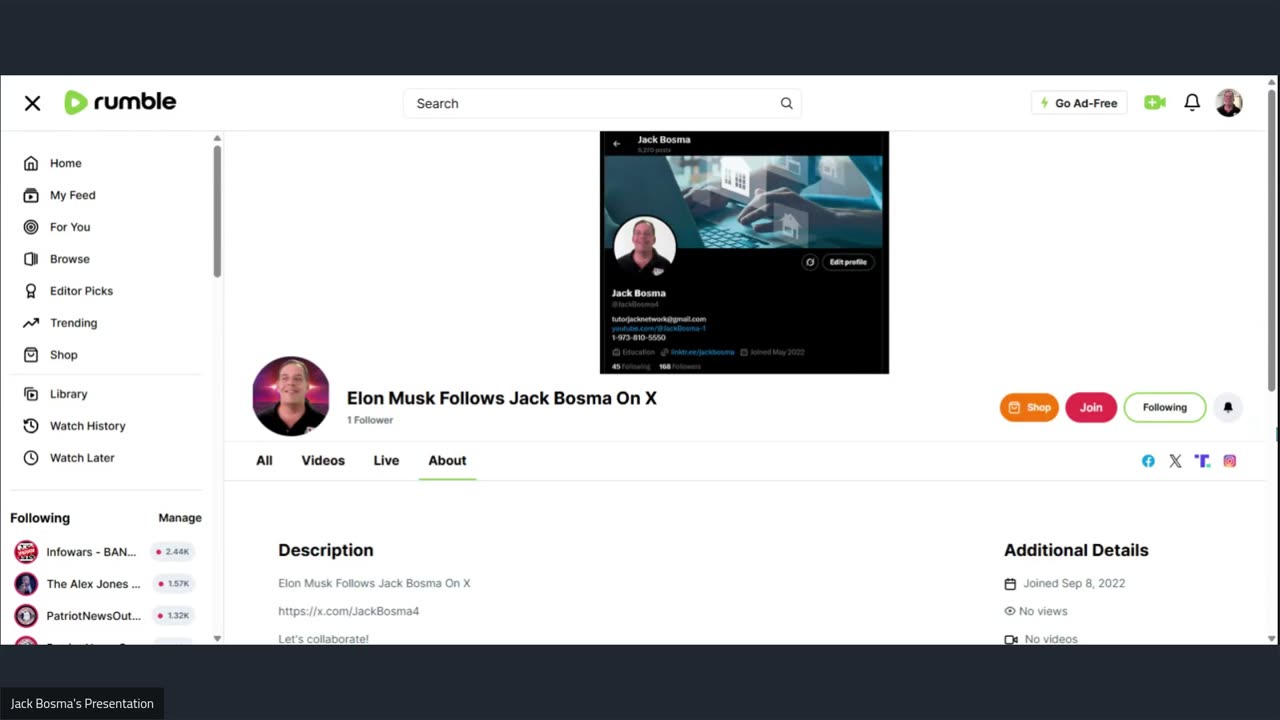
Task: Click sidebar scroll down arrow
Action: coord(217,638)
